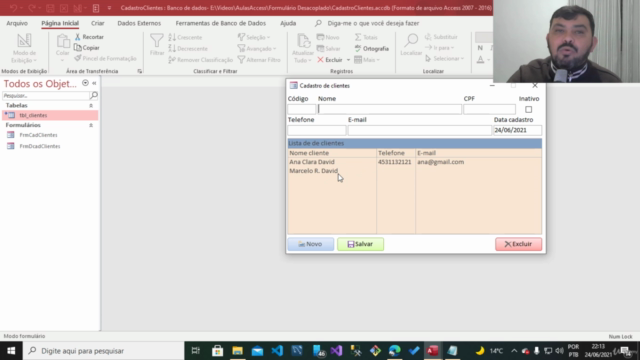Image resolution: width=640 pixels, height=360 pixels.
Task: Toggle the Inativo checkbox
Action: pos(529,109)
